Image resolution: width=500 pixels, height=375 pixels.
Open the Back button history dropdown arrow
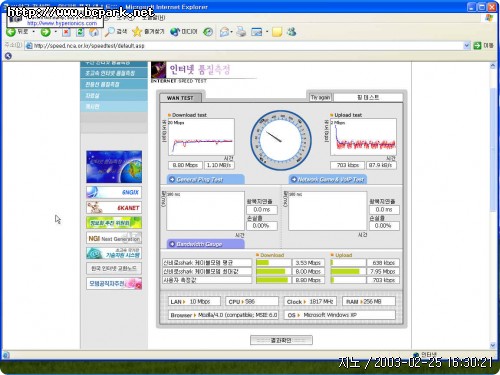pyautogui.click(x=33, y=32)
